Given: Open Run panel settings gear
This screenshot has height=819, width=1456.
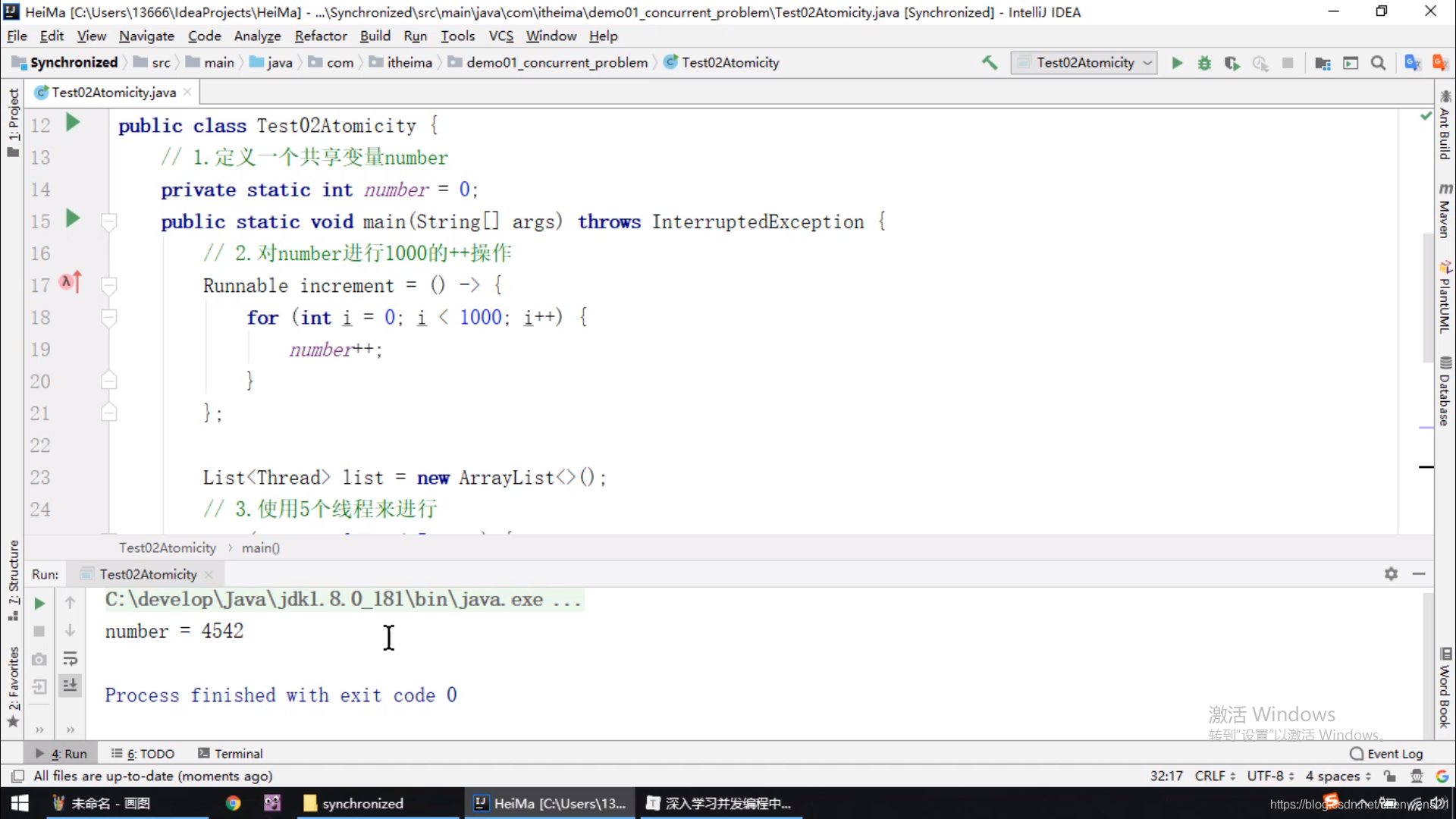Looking at the screenshot, I should tap(1391, 574).
